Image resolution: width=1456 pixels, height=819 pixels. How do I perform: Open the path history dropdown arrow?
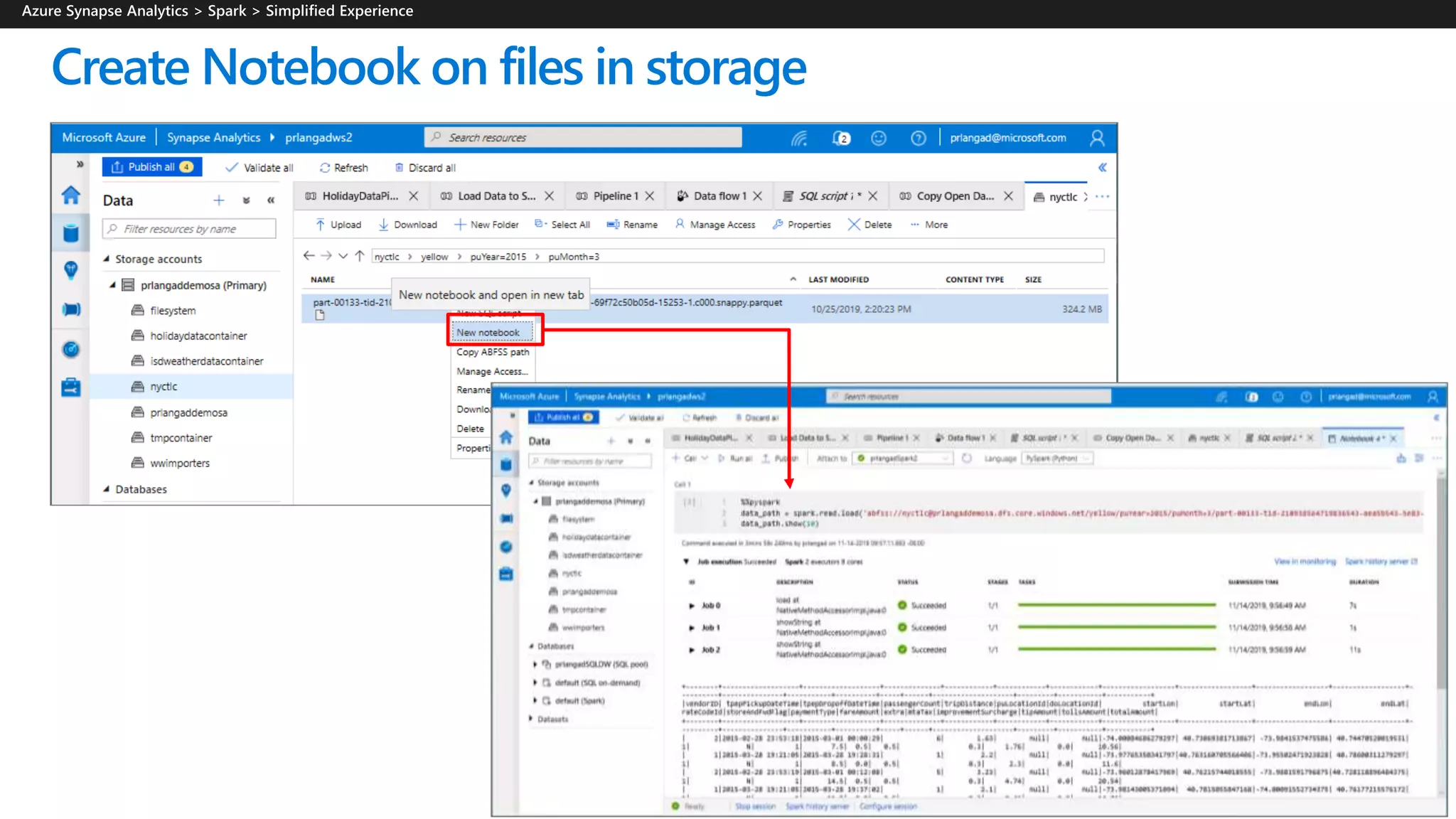343,256
